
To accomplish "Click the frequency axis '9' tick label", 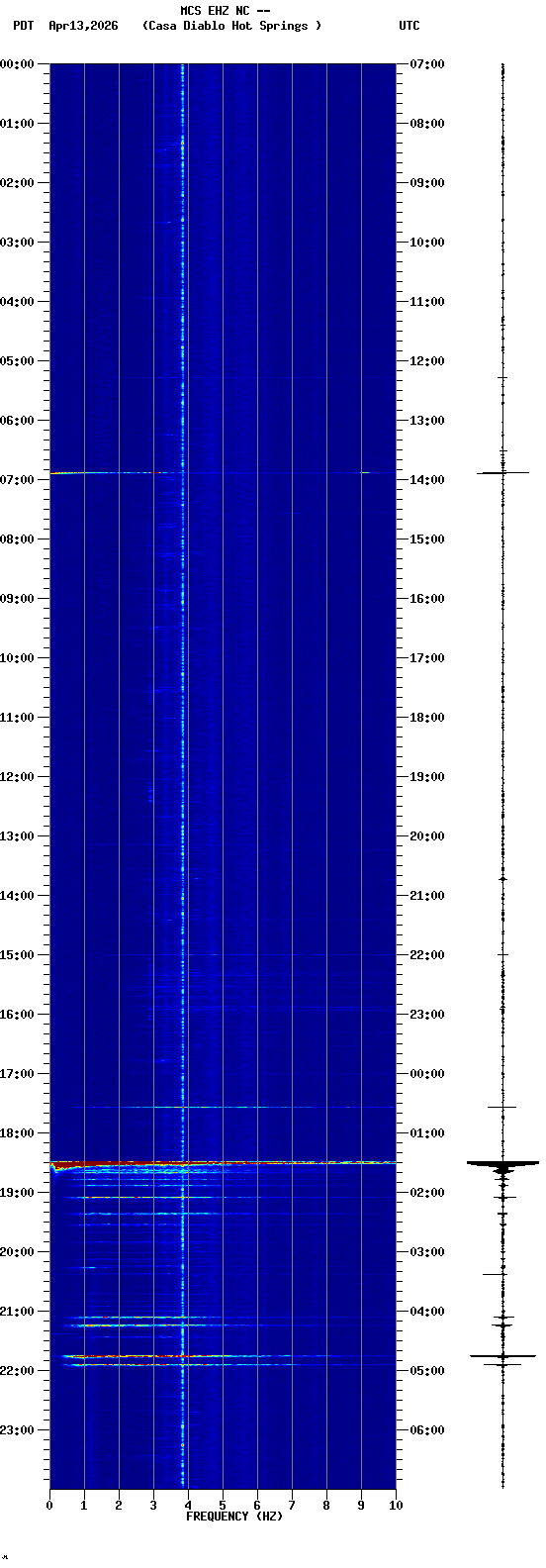I will point(361,1506).
